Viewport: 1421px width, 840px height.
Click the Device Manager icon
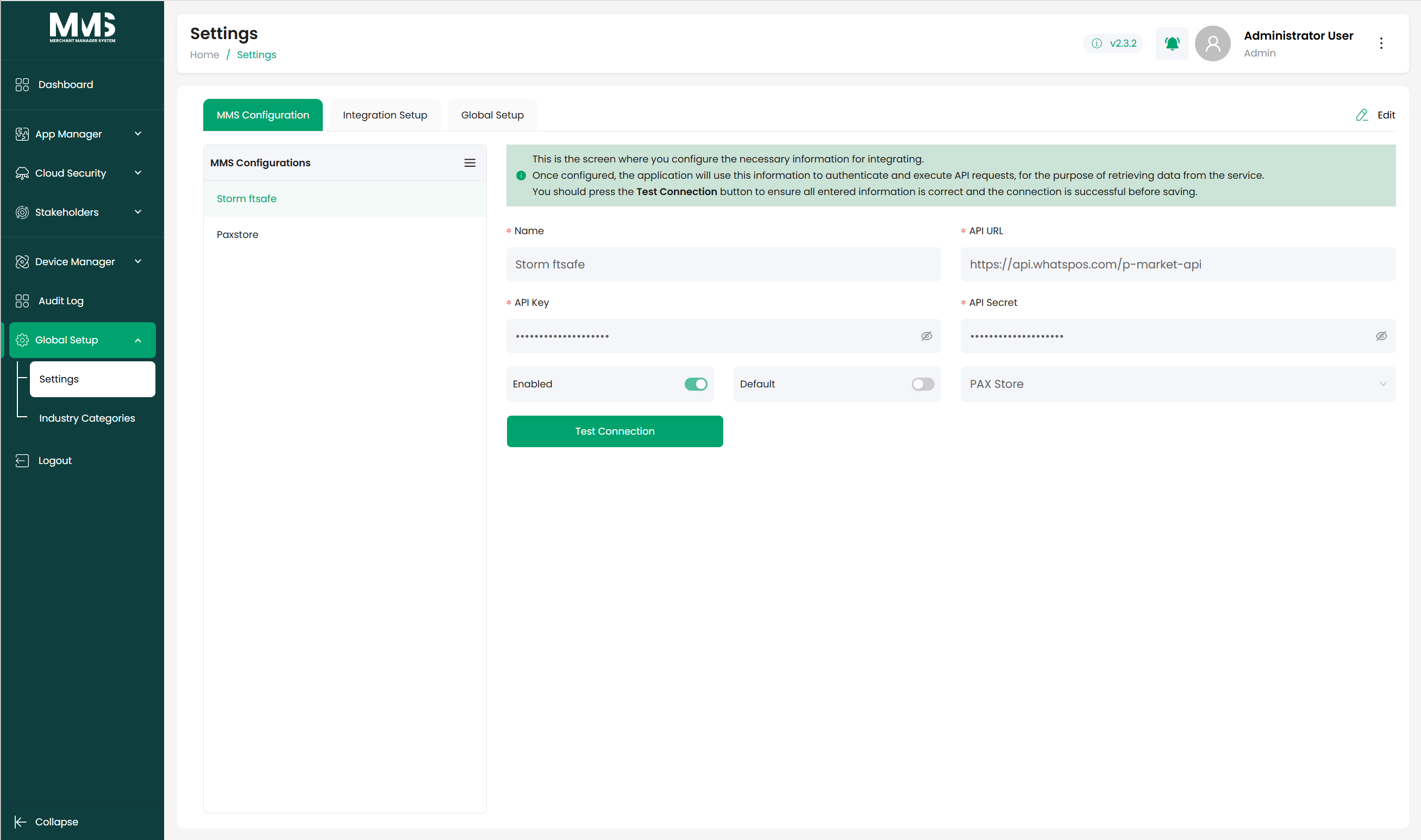tap(22, 261)
